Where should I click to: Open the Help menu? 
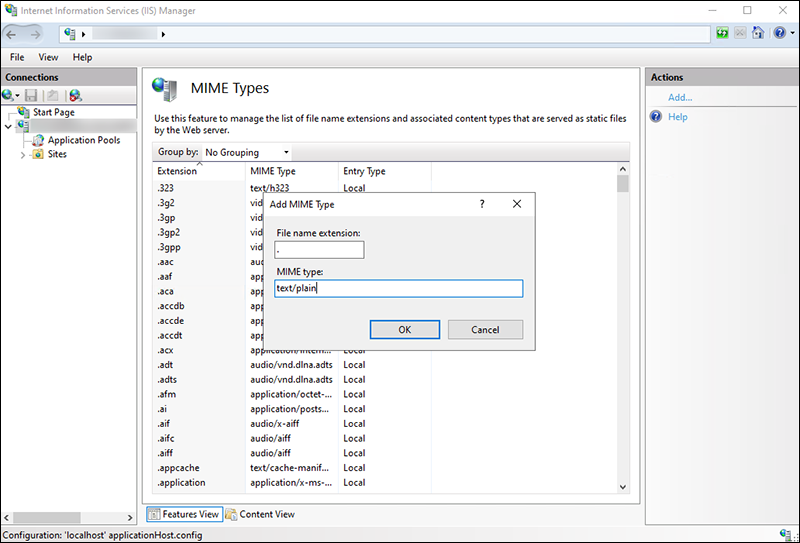coord(82,57)
